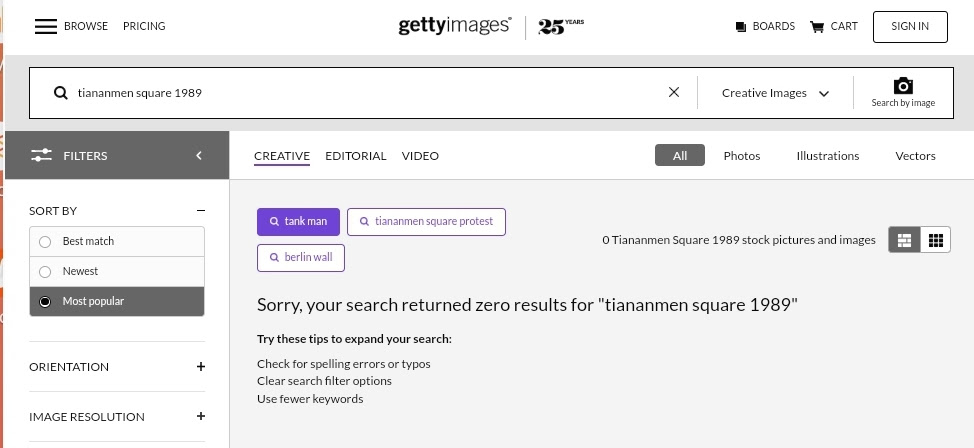Switch to the Editorial tab
974x448 pixels.
pyautogui.click(x=356, y=156)
